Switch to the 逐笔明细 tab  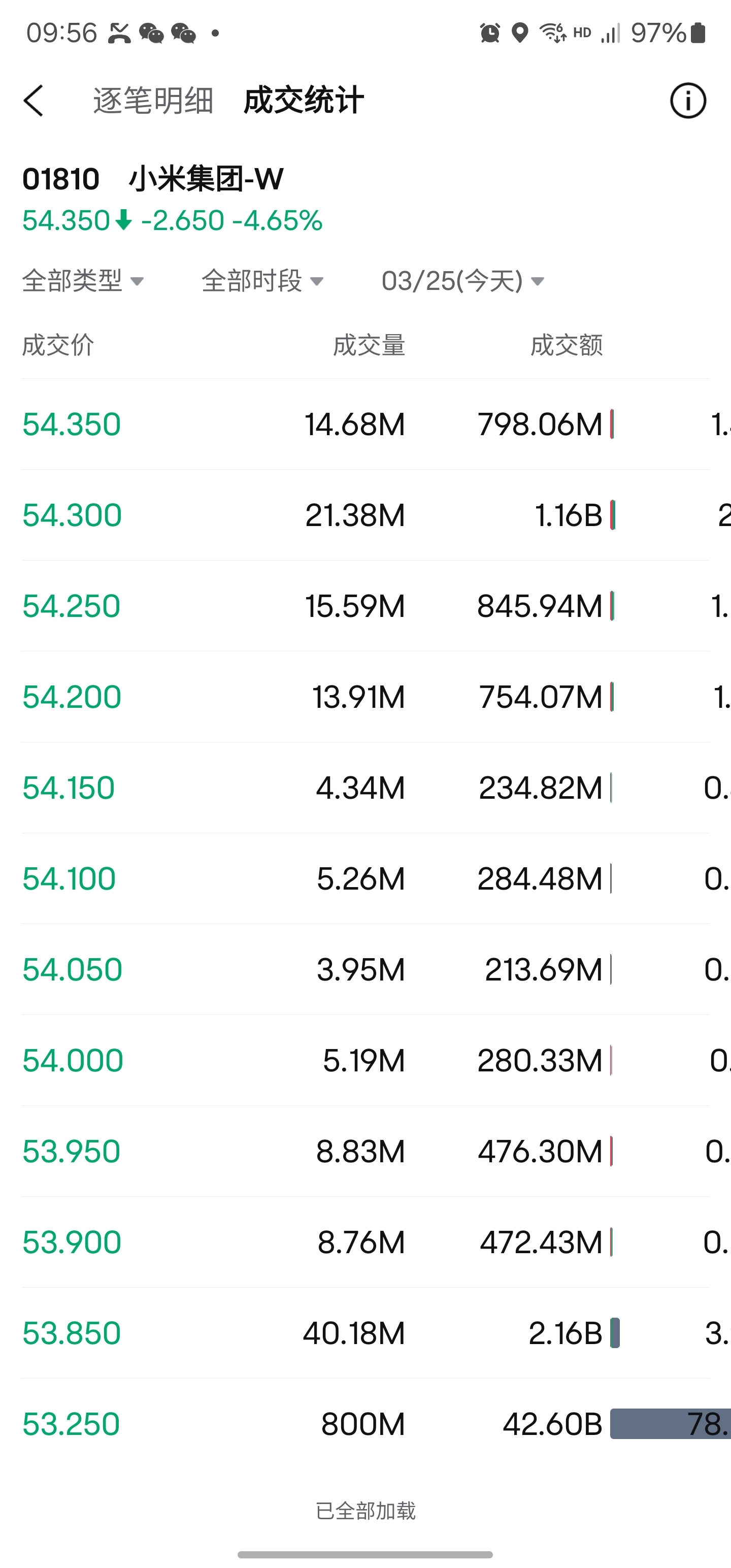click(153, 101)
